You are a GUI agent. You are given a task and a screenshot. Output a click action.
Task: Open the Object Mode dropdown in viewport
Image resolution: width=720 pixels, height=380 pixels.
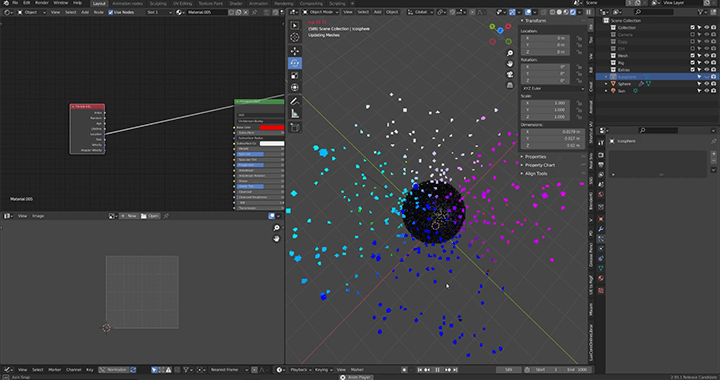321,12
